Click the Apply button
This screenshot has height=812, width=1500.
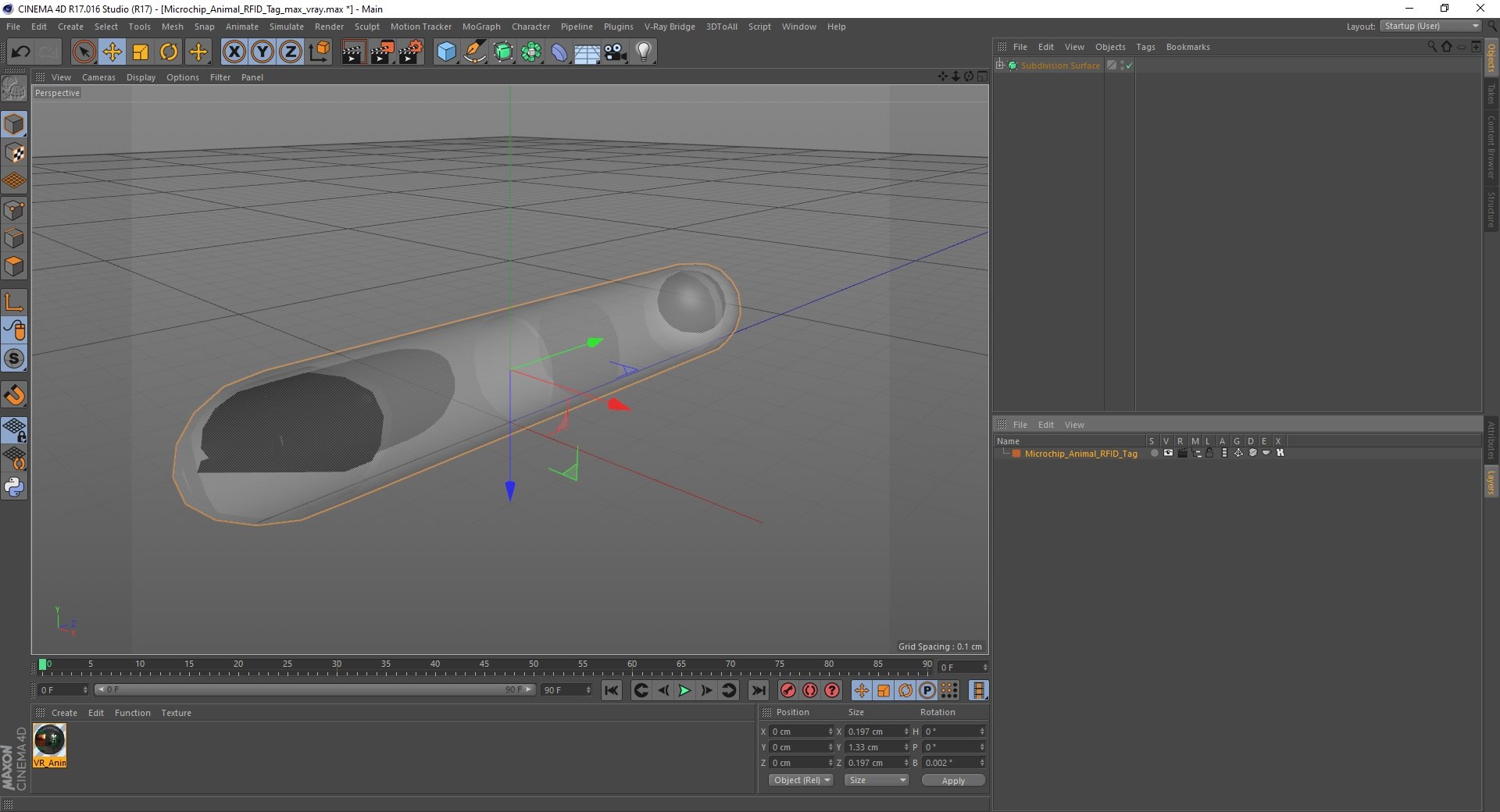(952, 780)
